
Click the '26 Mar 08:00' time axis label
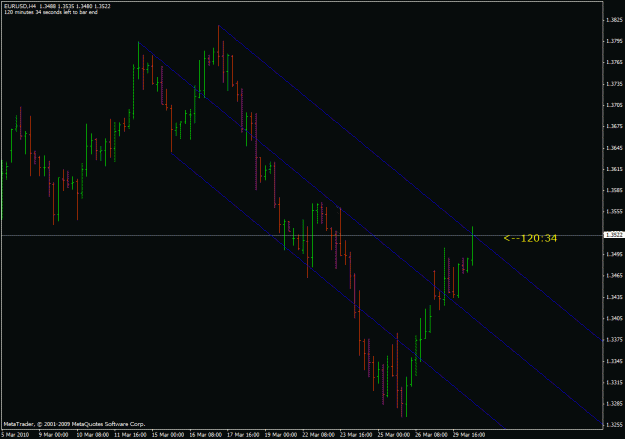click(431, 435)
